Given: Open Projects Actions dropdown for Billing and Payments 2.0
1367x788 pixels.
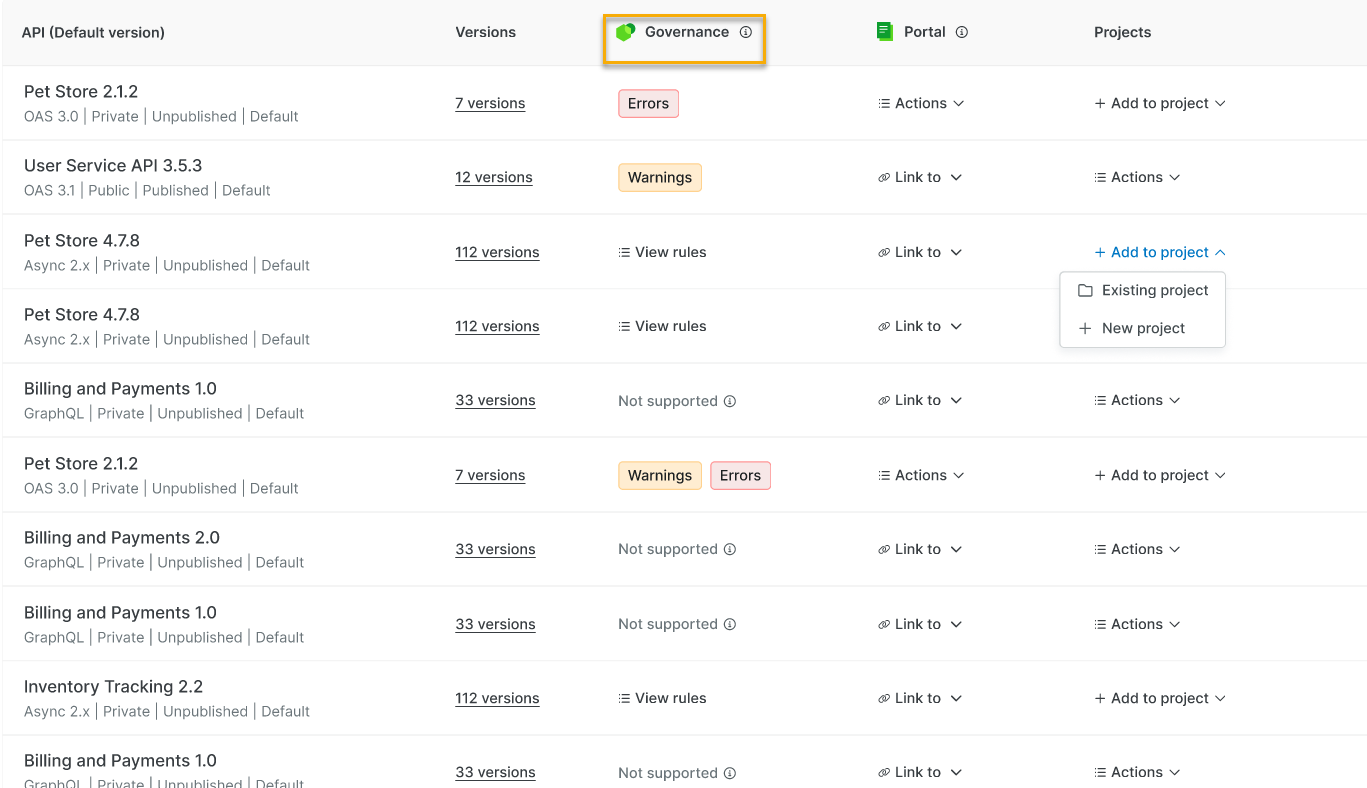Looking at the screenshot, I should (x=1137, y=549).
